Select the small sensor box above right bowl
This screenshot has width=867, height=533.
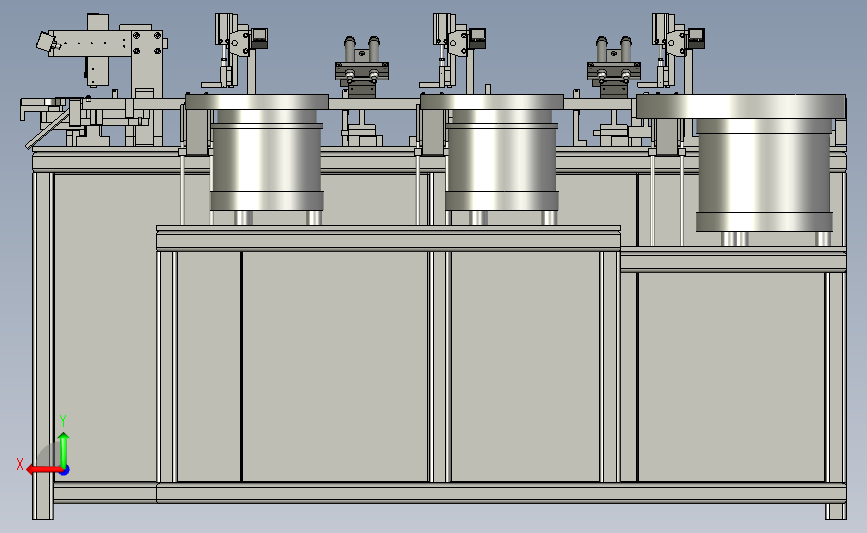[696, 39]
